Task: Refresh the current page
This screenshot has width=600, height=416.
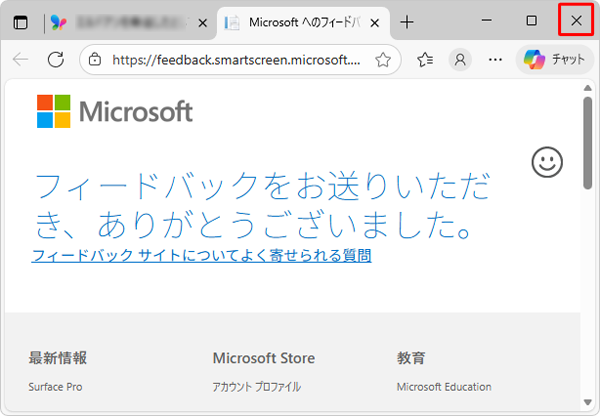Action: coord(55,60)
